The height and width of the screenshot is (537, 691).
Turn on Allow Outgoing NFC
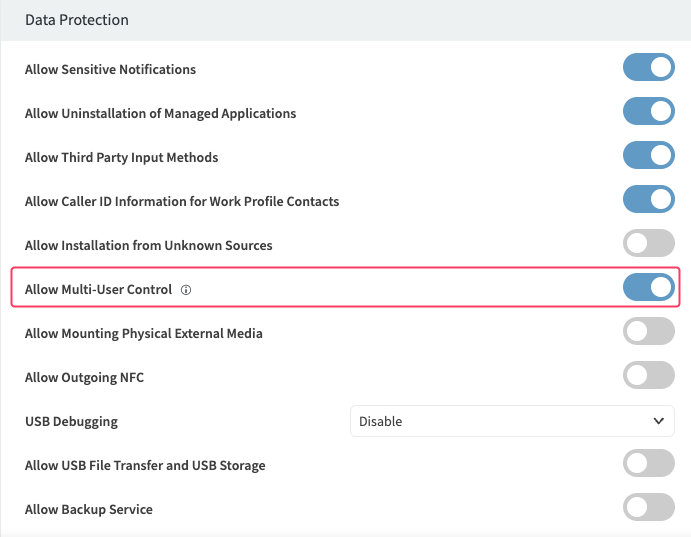pos(648,376)
